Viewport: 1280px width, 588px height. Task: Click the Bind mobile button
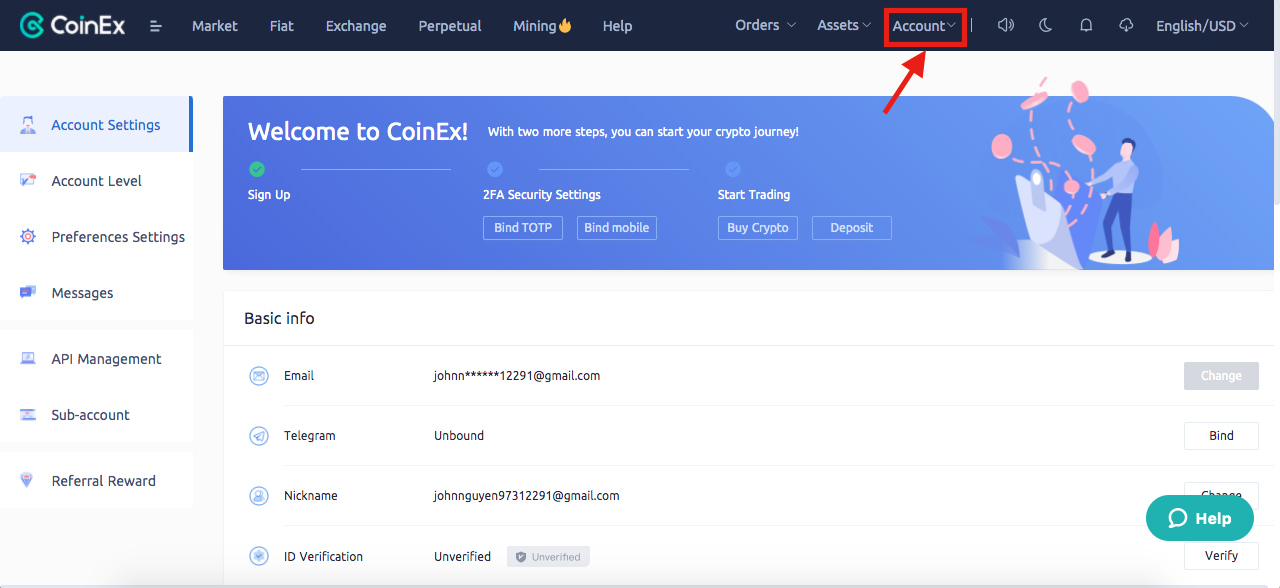tap(617, 228)
